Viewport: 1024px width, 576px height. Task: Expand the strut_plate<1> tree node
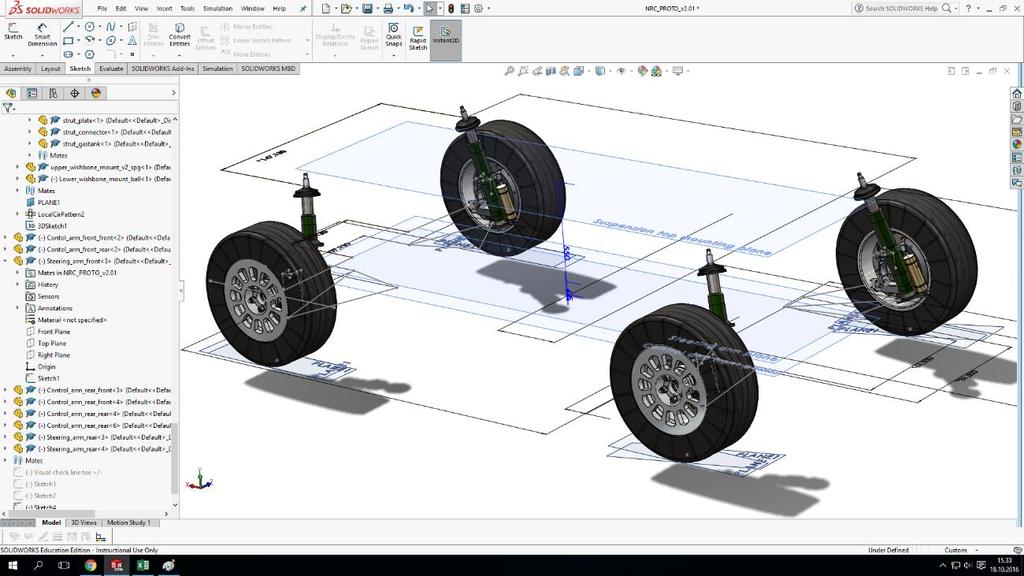(29, 120)
